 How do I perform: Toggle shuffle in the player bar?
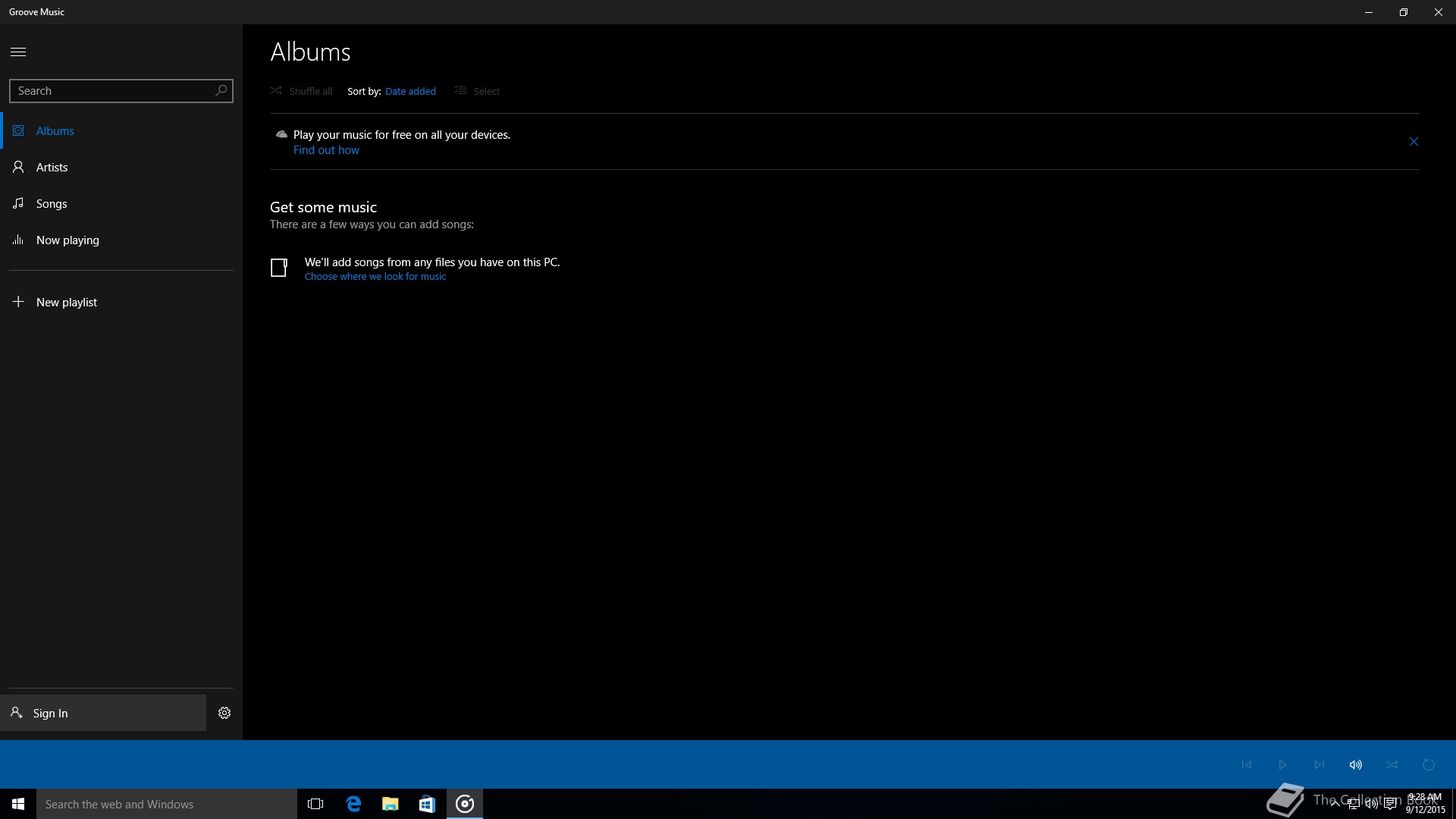(x=1392, y=764)
